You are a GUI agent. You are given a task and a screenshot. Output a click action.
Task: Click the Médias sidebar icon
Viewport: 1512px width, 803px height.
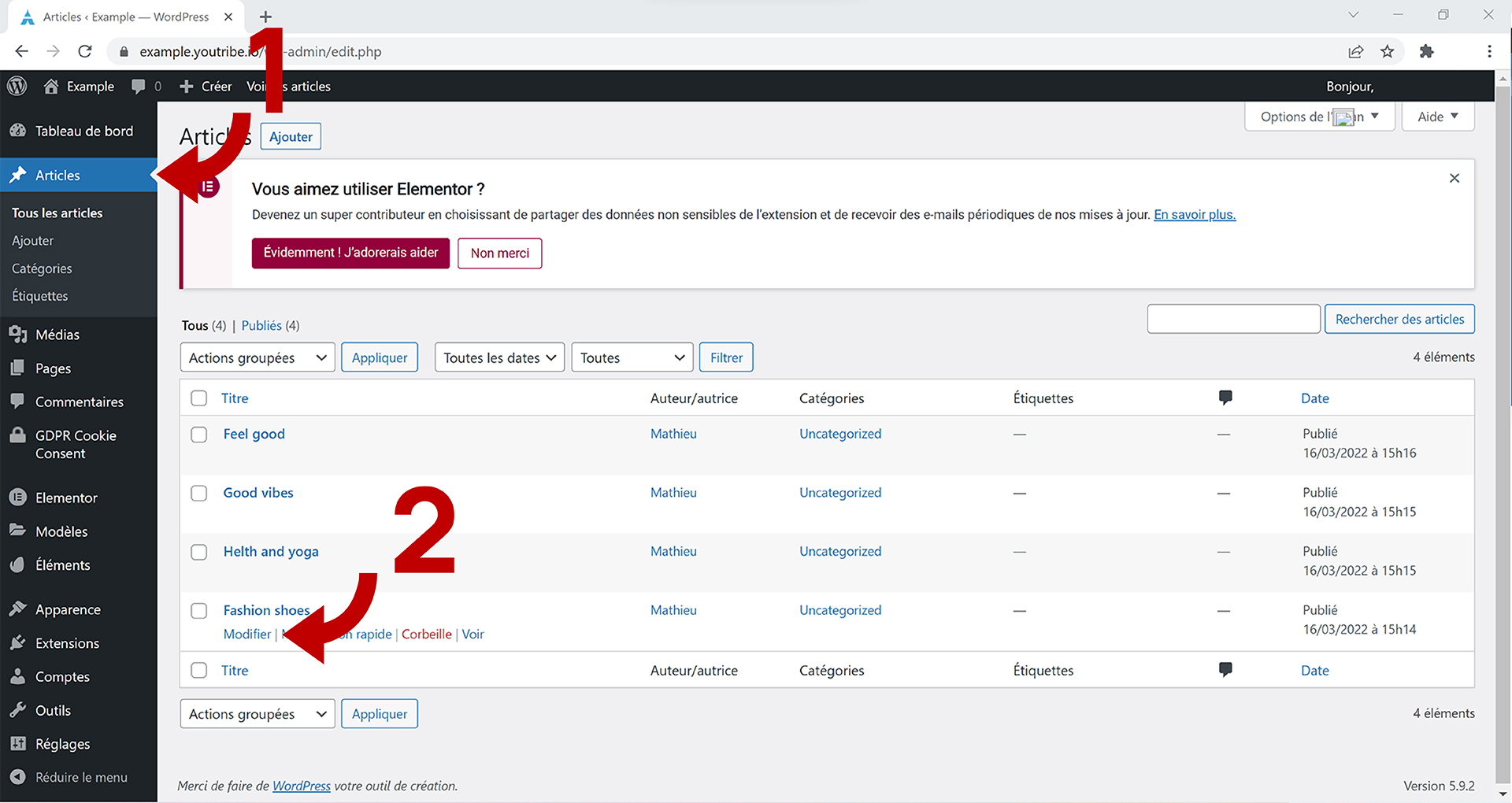(18, 335)
